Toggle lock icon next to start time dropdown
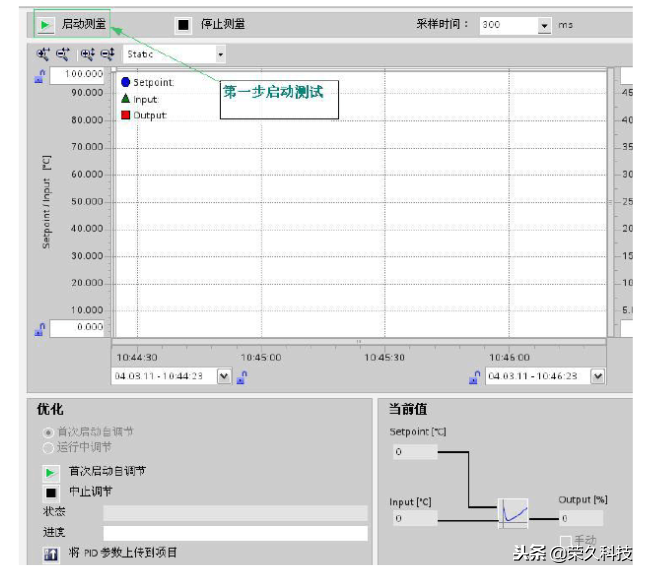The image size is (647, 576). pos(243,377)
